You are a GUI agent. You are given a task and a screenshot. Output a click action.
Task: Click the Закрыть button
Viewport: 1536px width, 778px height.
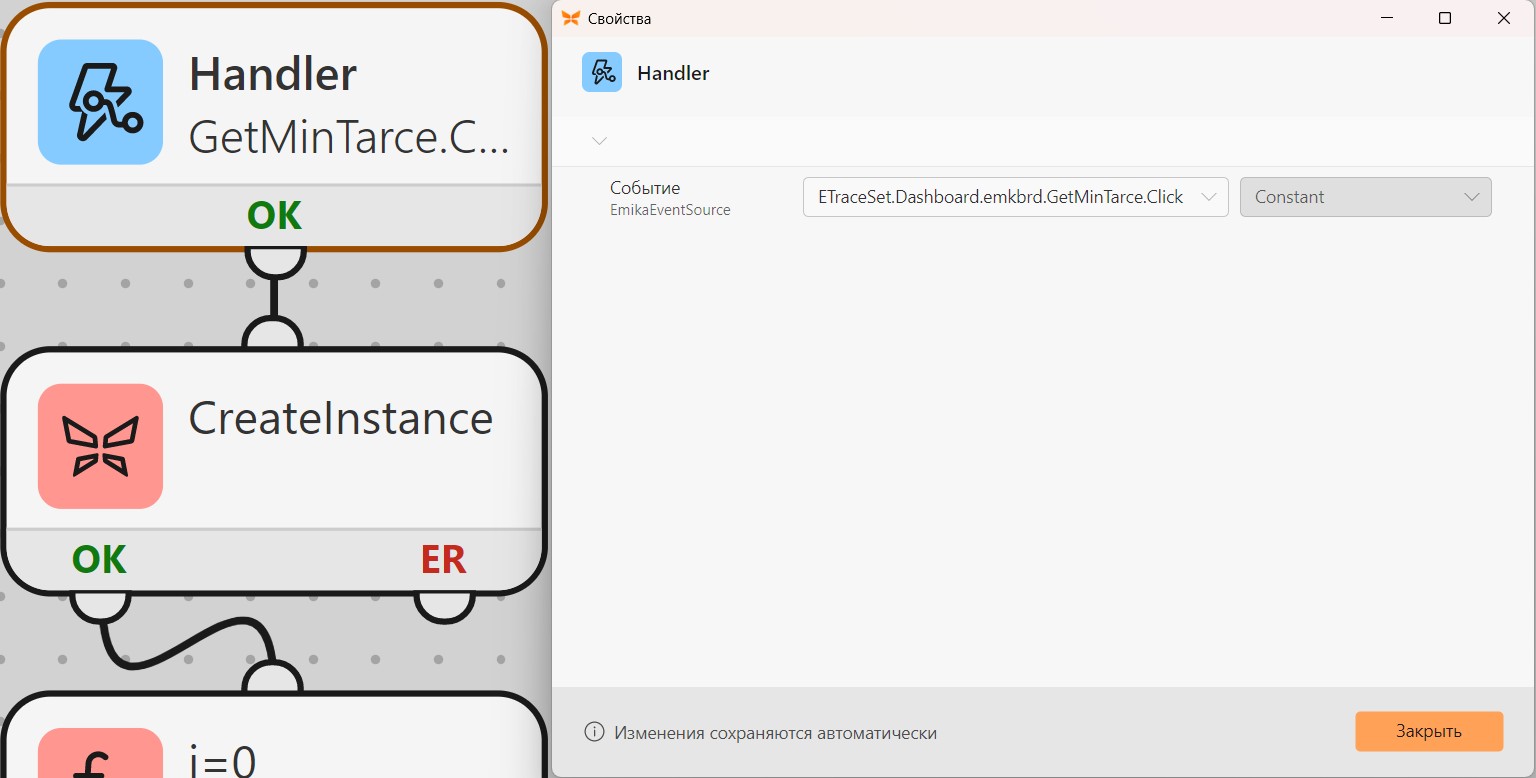[x=1429, y=731]
